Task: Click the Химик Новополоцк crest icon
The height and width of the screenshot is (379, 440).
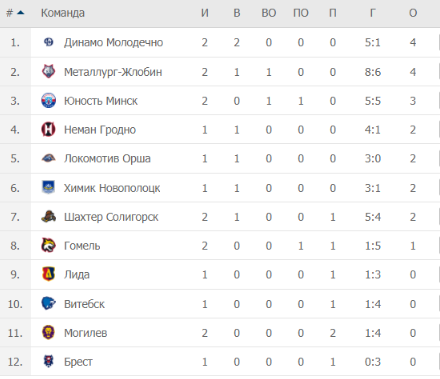Action: pyautogui.click(x=49, y=187)
